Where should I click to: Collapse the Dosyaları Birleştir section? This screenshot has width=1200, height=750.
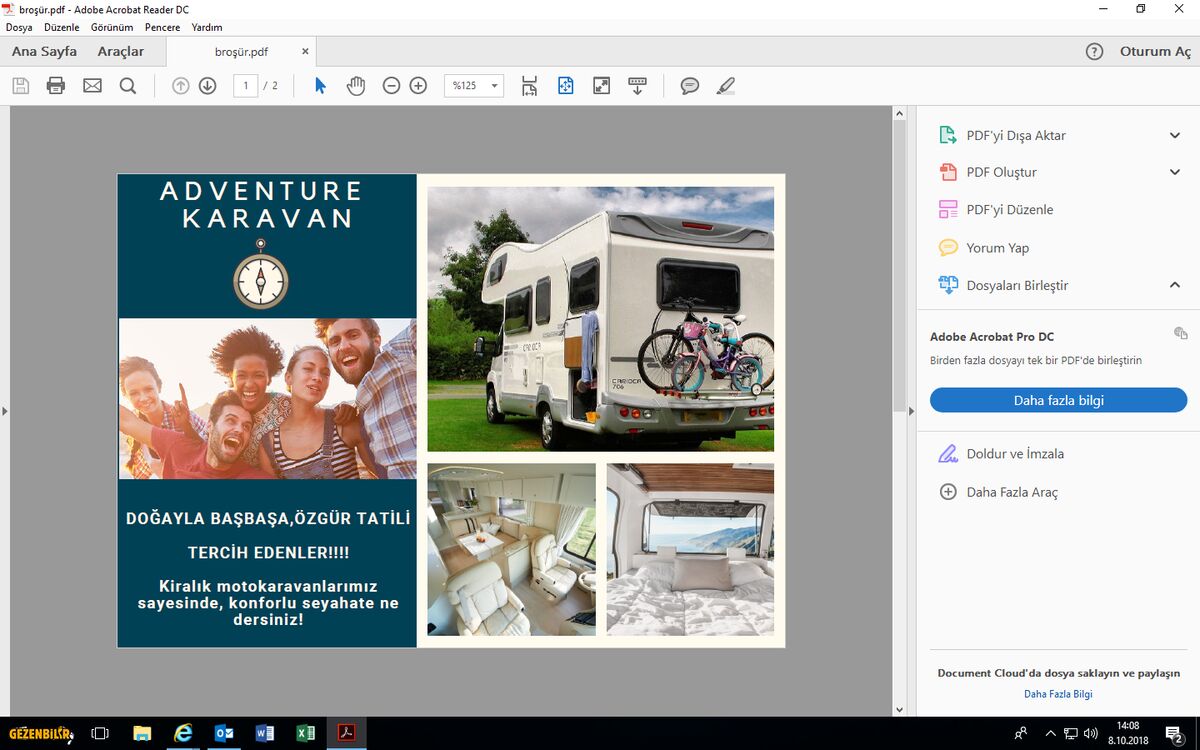(x=1174, y=285)
